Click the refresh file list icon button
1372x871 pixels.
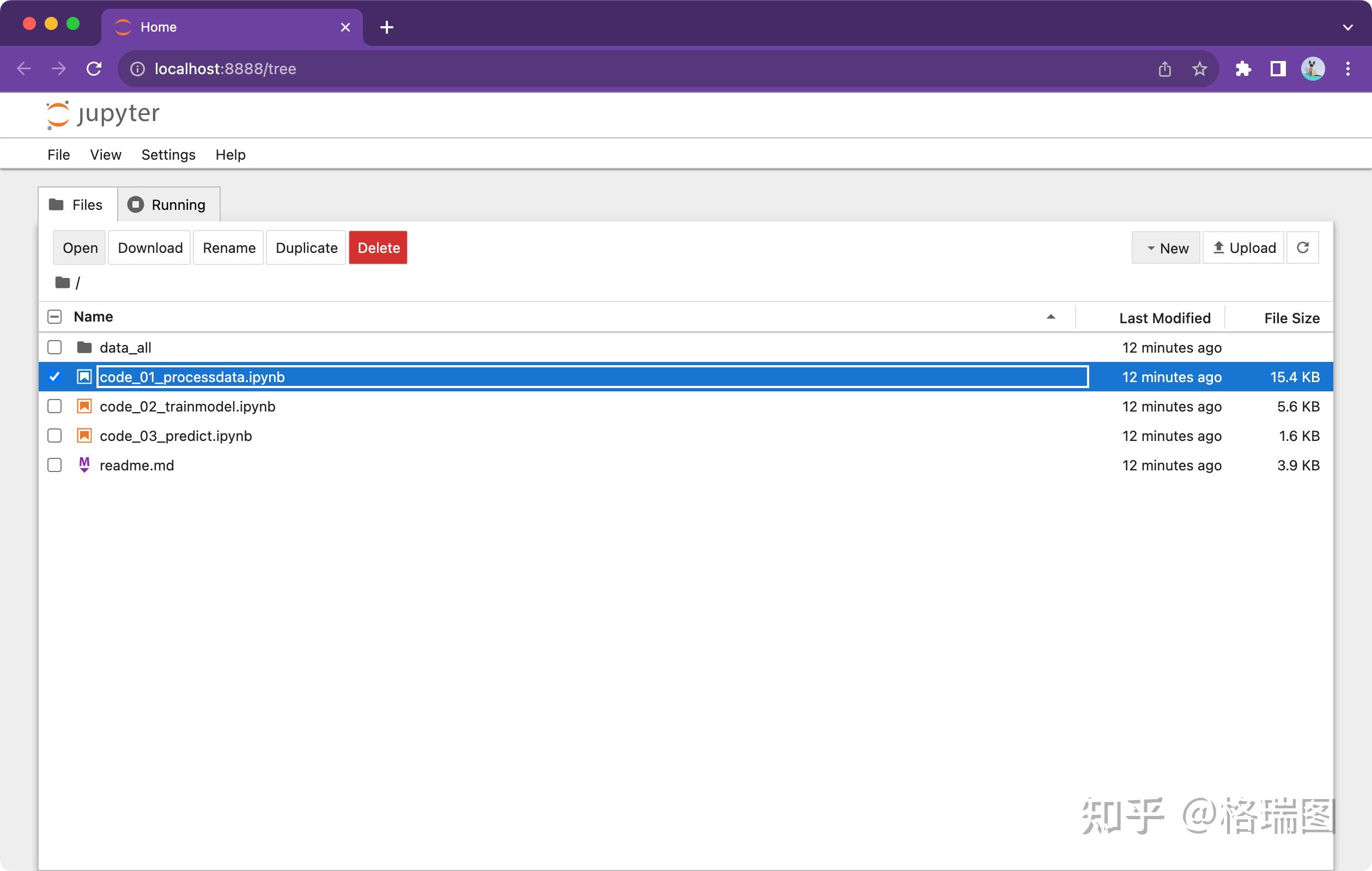pyautogui.click(x=1302, y=247)
